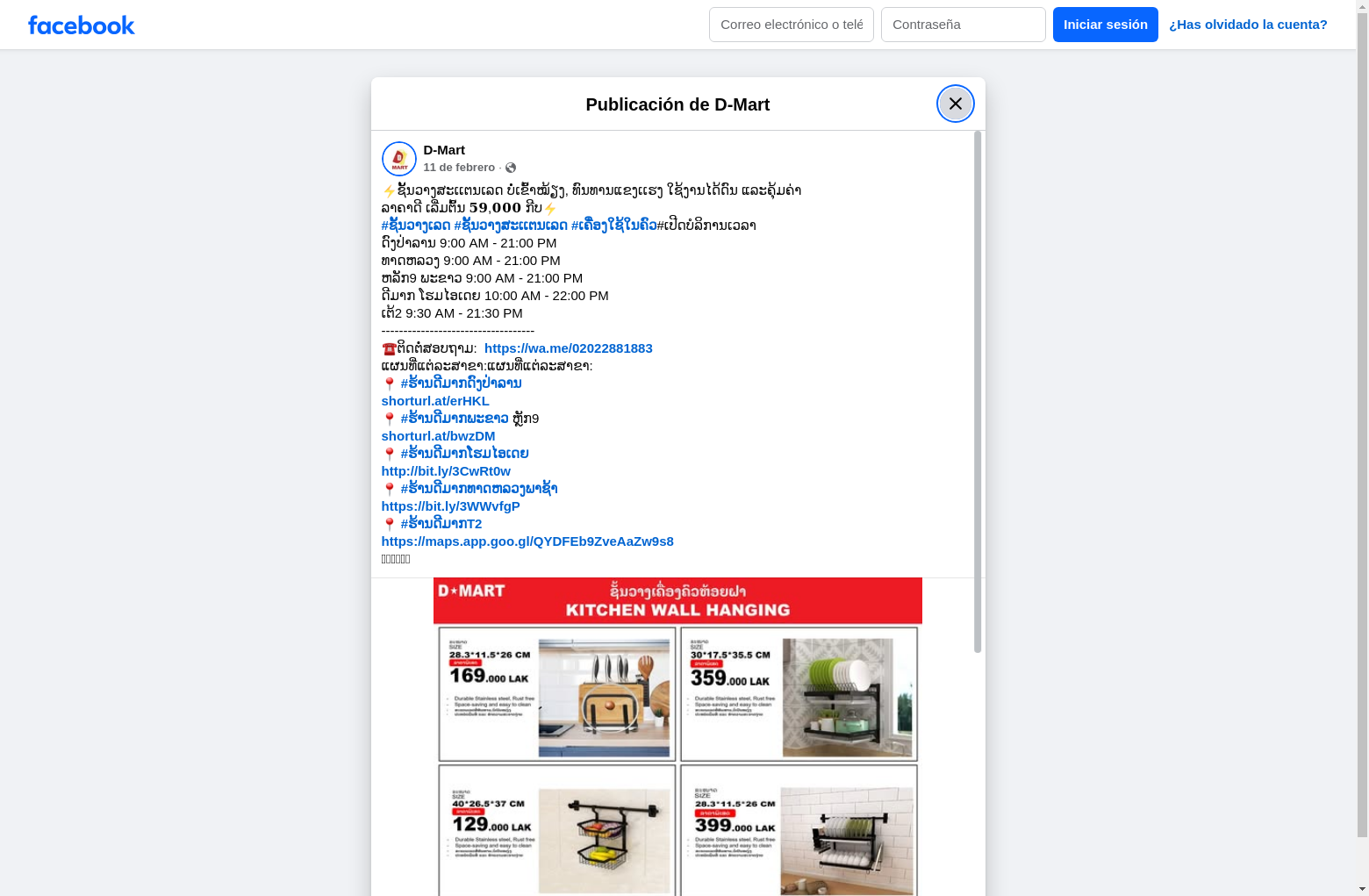
Task: Click the post dialog scrollbar
Action: (978, 391)
